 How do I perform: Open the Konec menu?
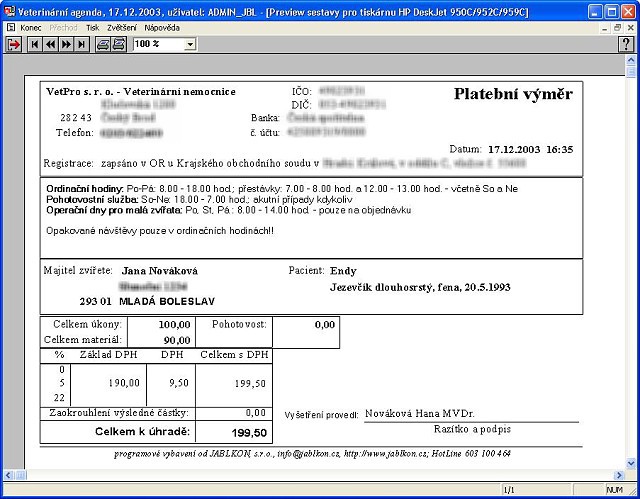31,28
